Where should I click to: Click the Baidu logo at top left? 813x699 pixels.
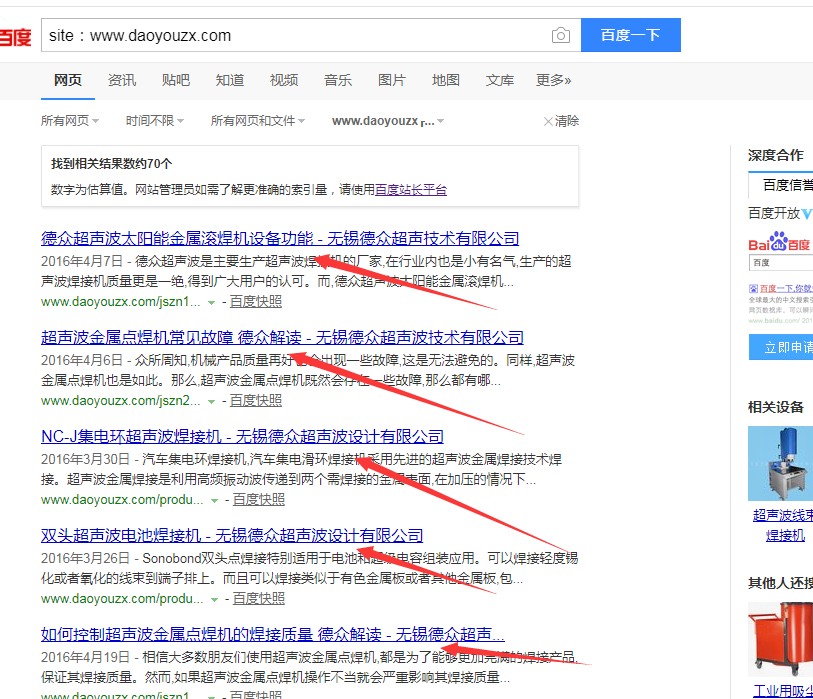click(x=14, y=38)
